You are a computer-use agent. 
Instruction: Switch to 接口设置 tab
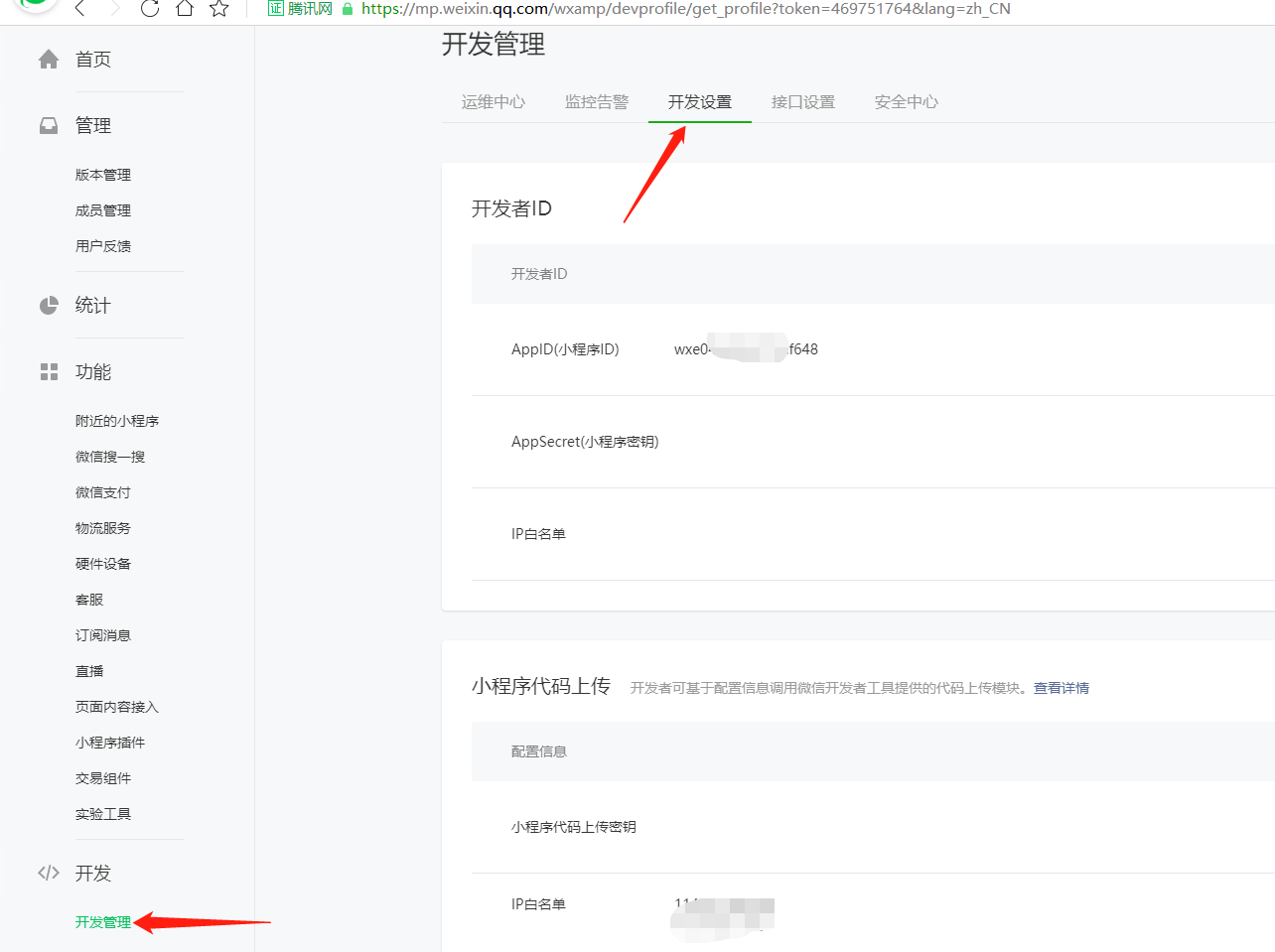[x=803, y=102]
